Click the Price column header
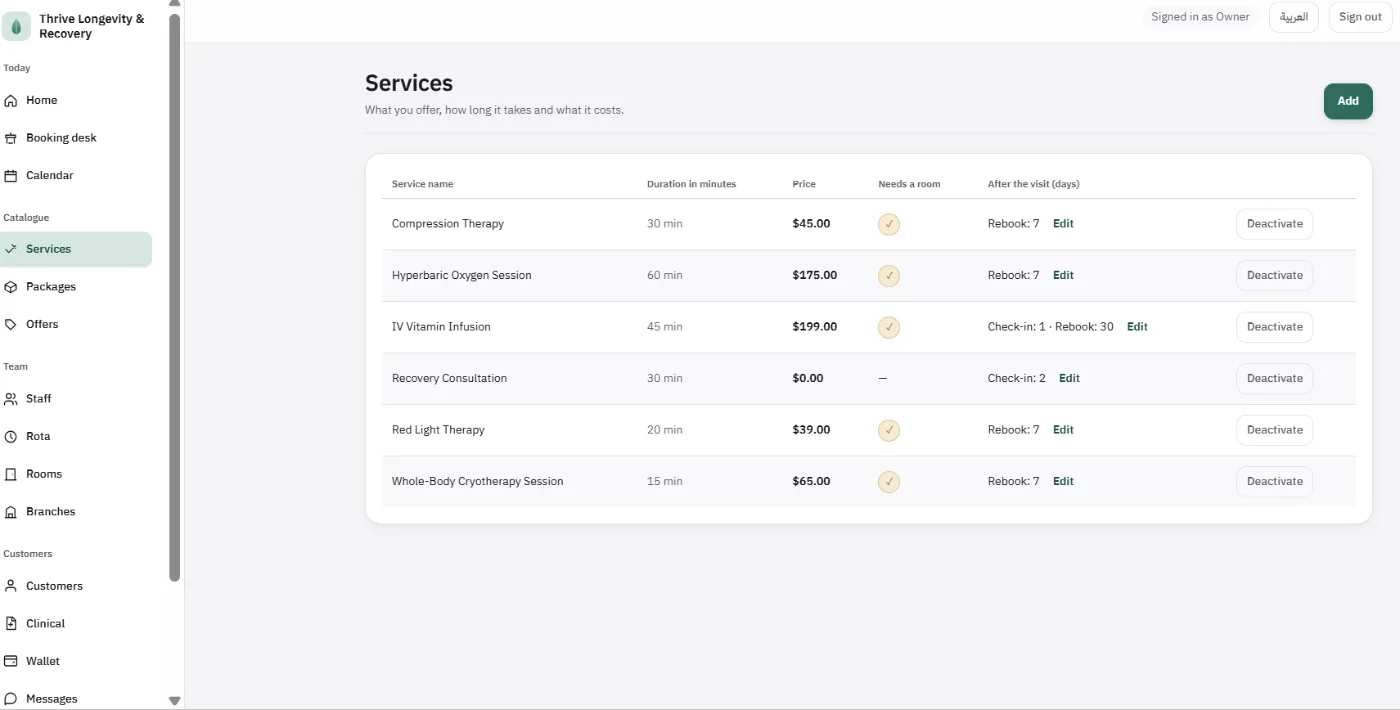 804,184
